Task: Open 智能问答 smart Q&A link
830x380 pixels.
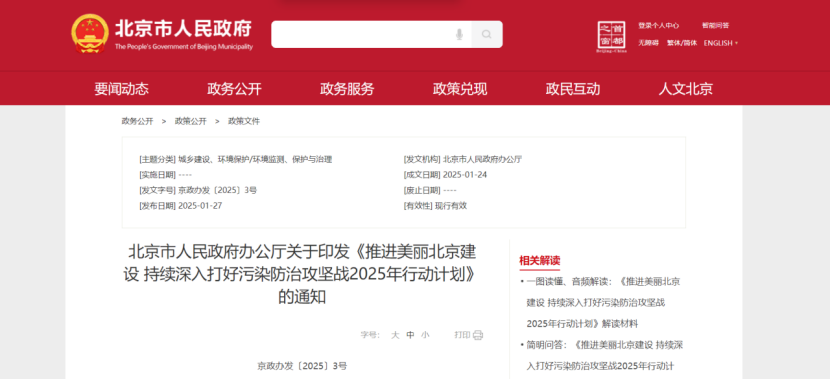Action: (716, 25)
